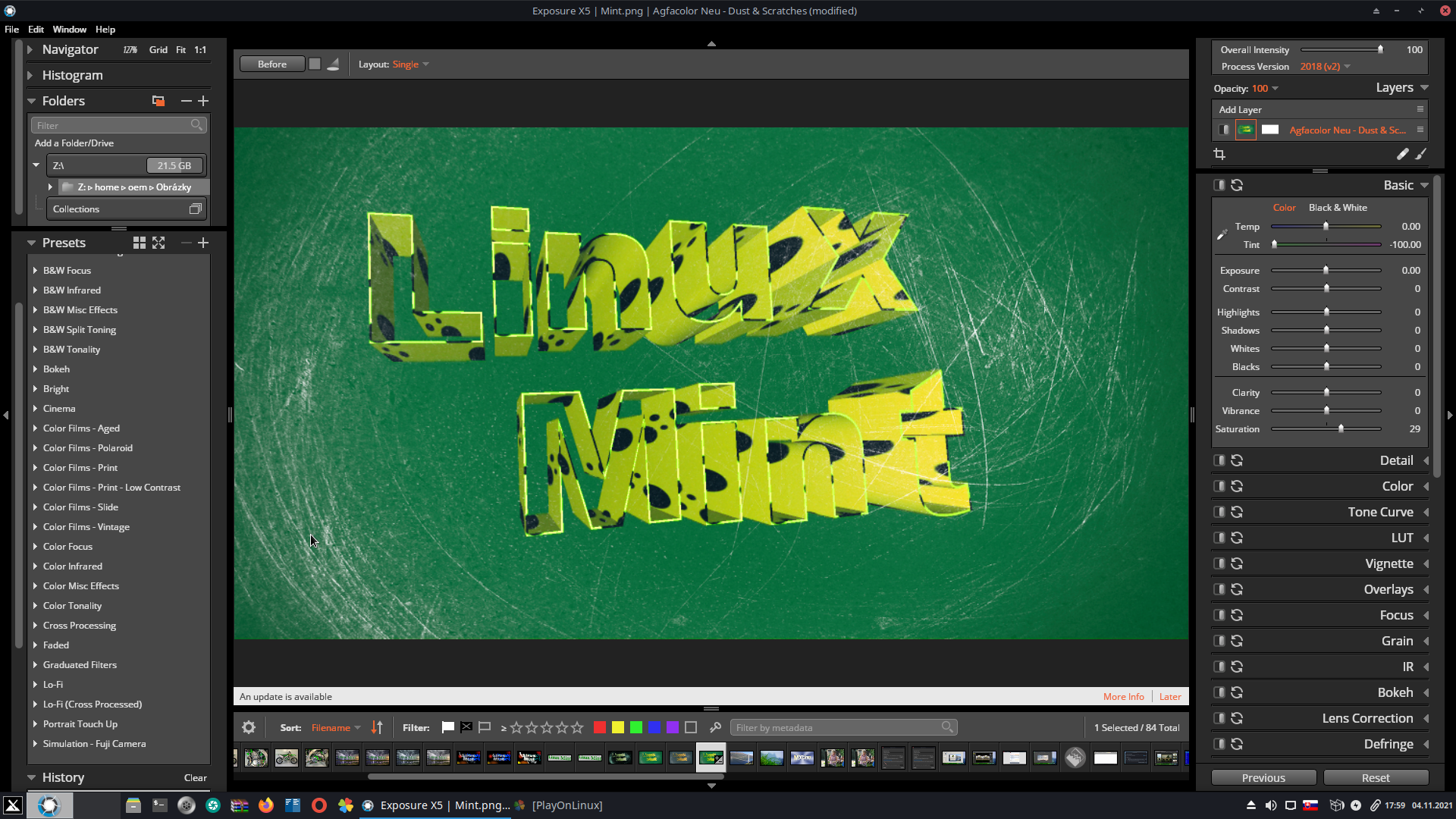Open the Window menu
The height and width of the screenshot is (819, 1456).
click(69, 30)
